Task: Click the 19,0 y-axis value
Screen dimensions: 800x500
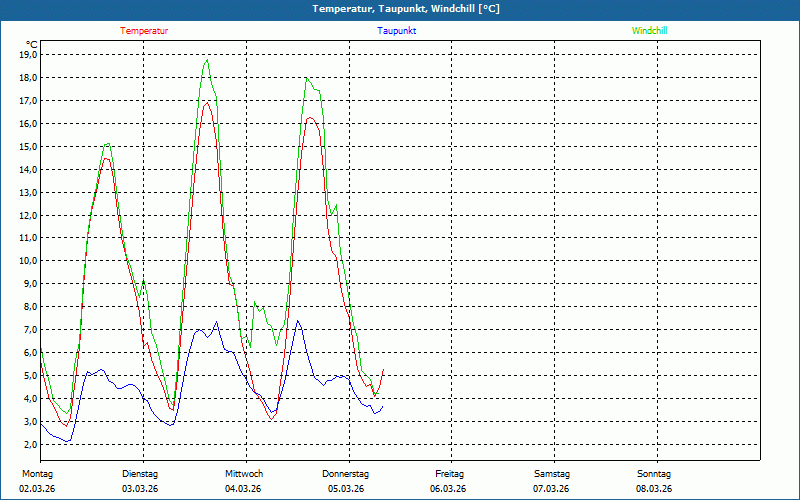Action: (28, 55)
